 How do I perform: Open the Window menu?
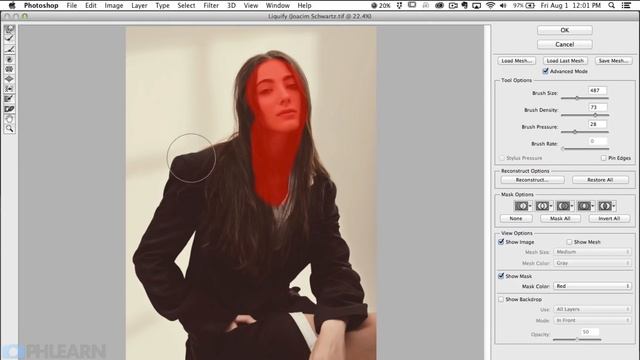click(278, 5)
